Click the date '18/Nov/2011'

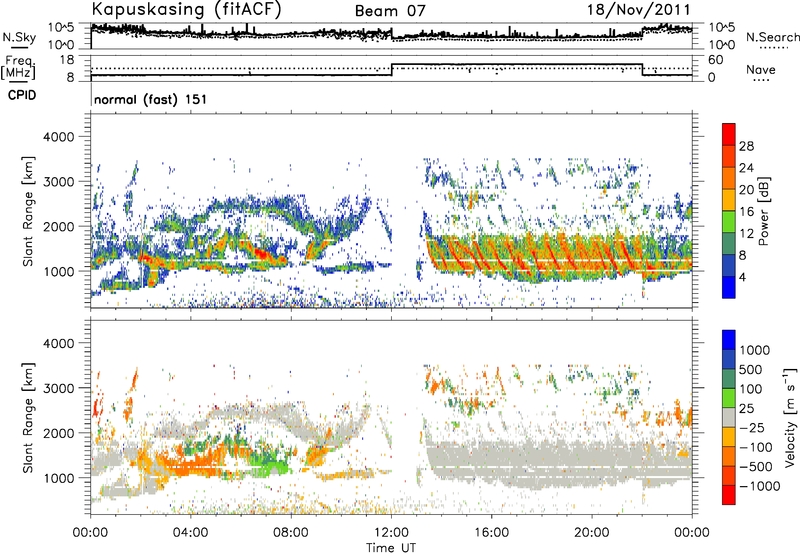coord(639,10)
